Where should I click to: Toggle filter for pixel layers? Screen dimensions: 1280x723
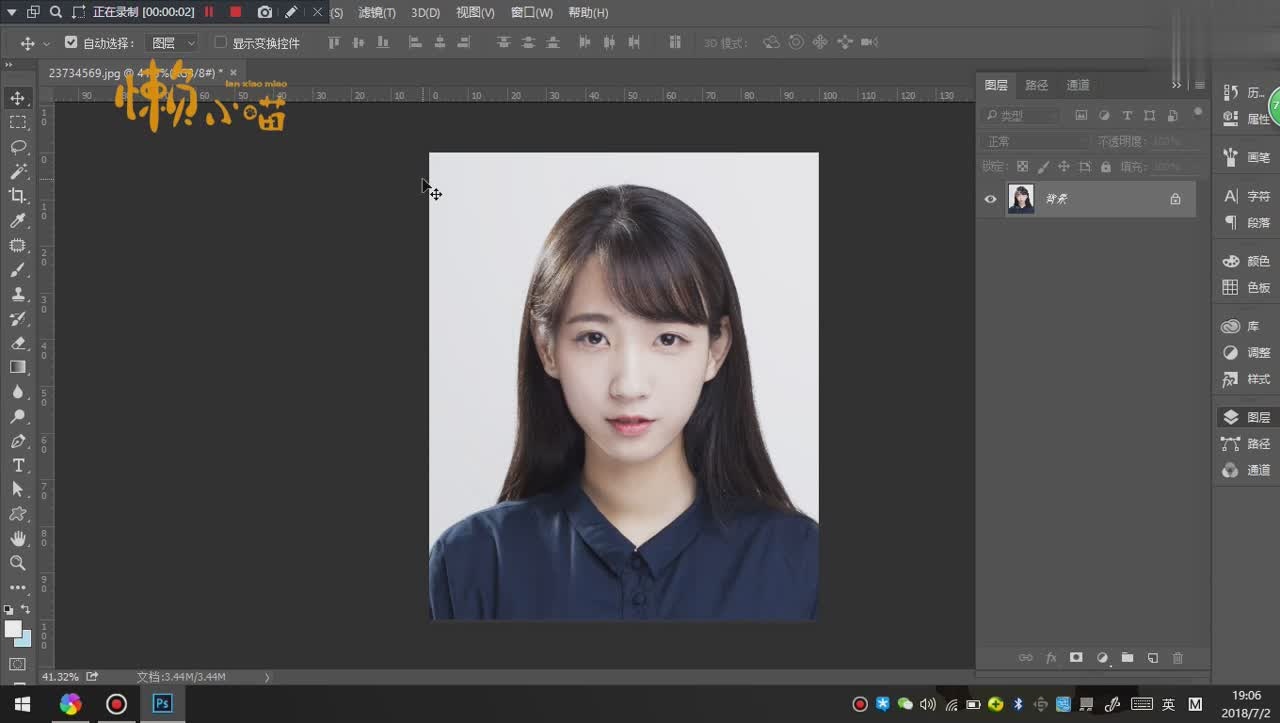[1081, 115]
